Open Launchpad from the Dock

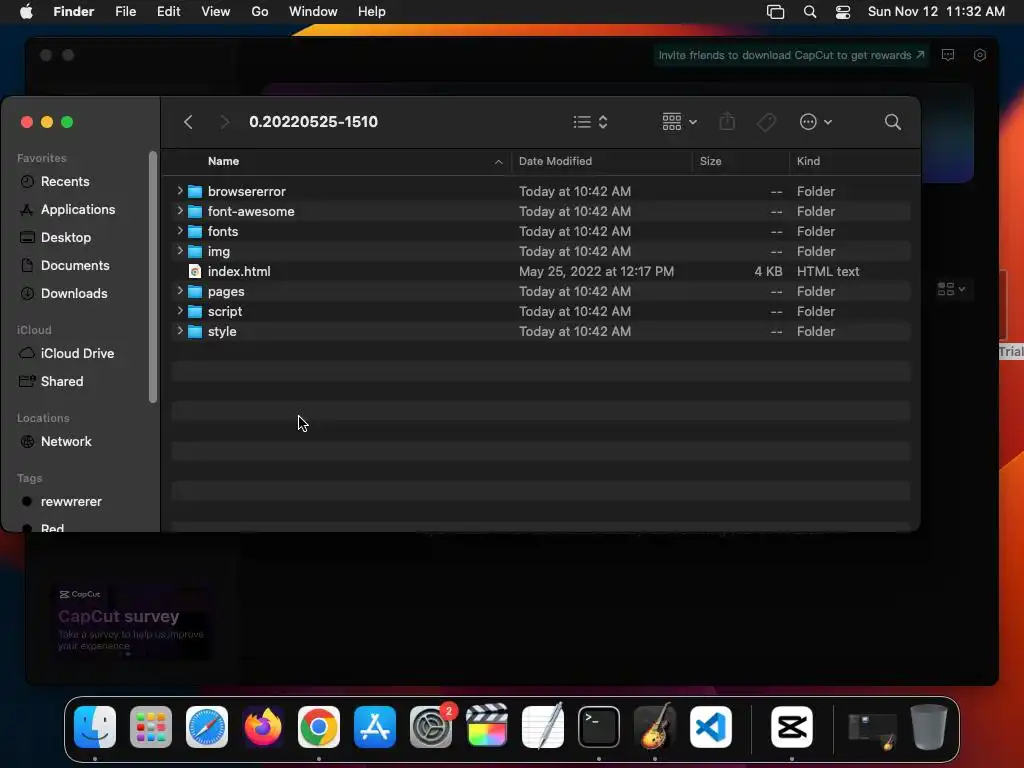click(151, 727)
